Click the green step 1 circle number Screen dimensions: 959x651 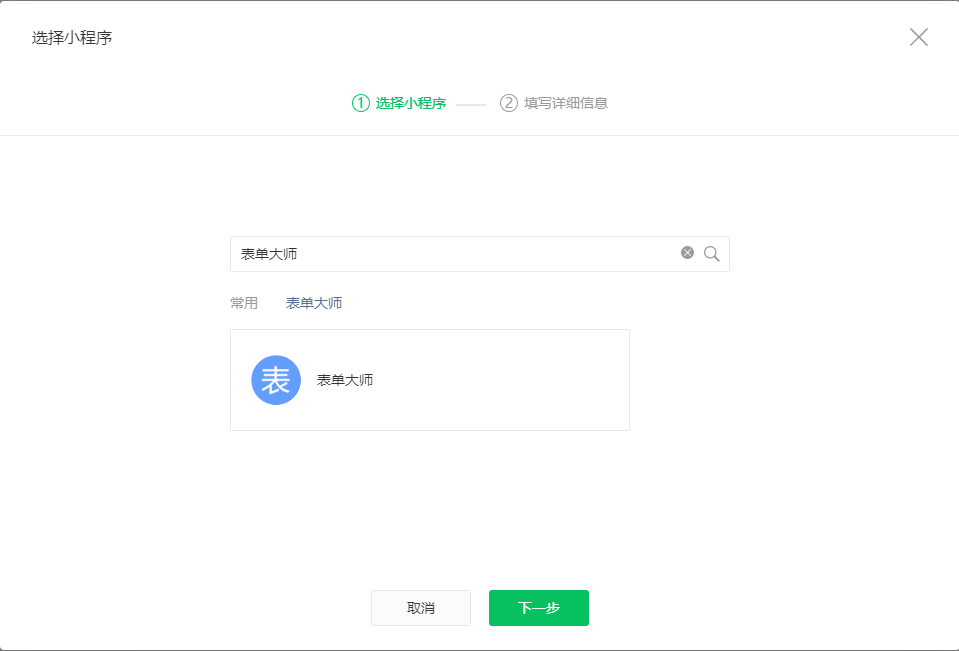point(361,103)
